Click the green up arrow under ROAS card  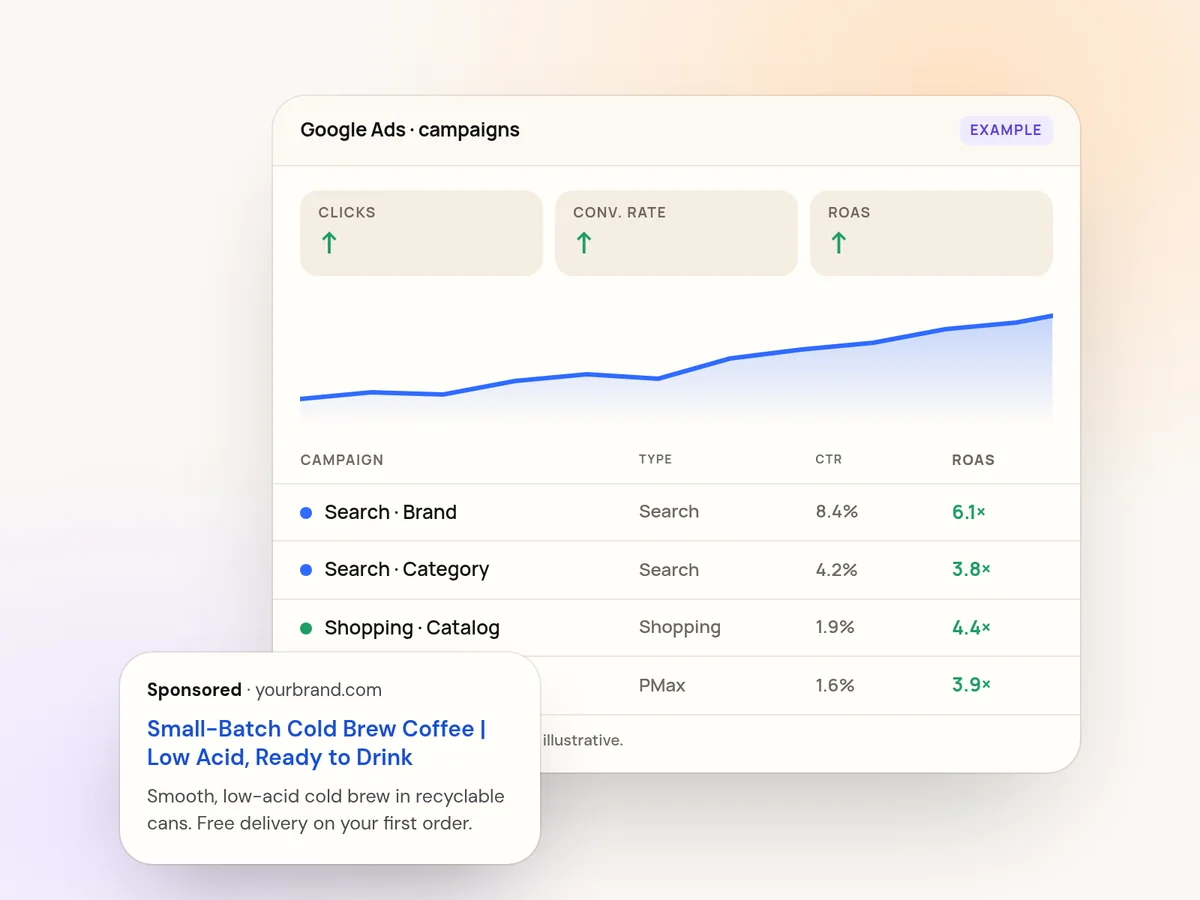[839, 242]
